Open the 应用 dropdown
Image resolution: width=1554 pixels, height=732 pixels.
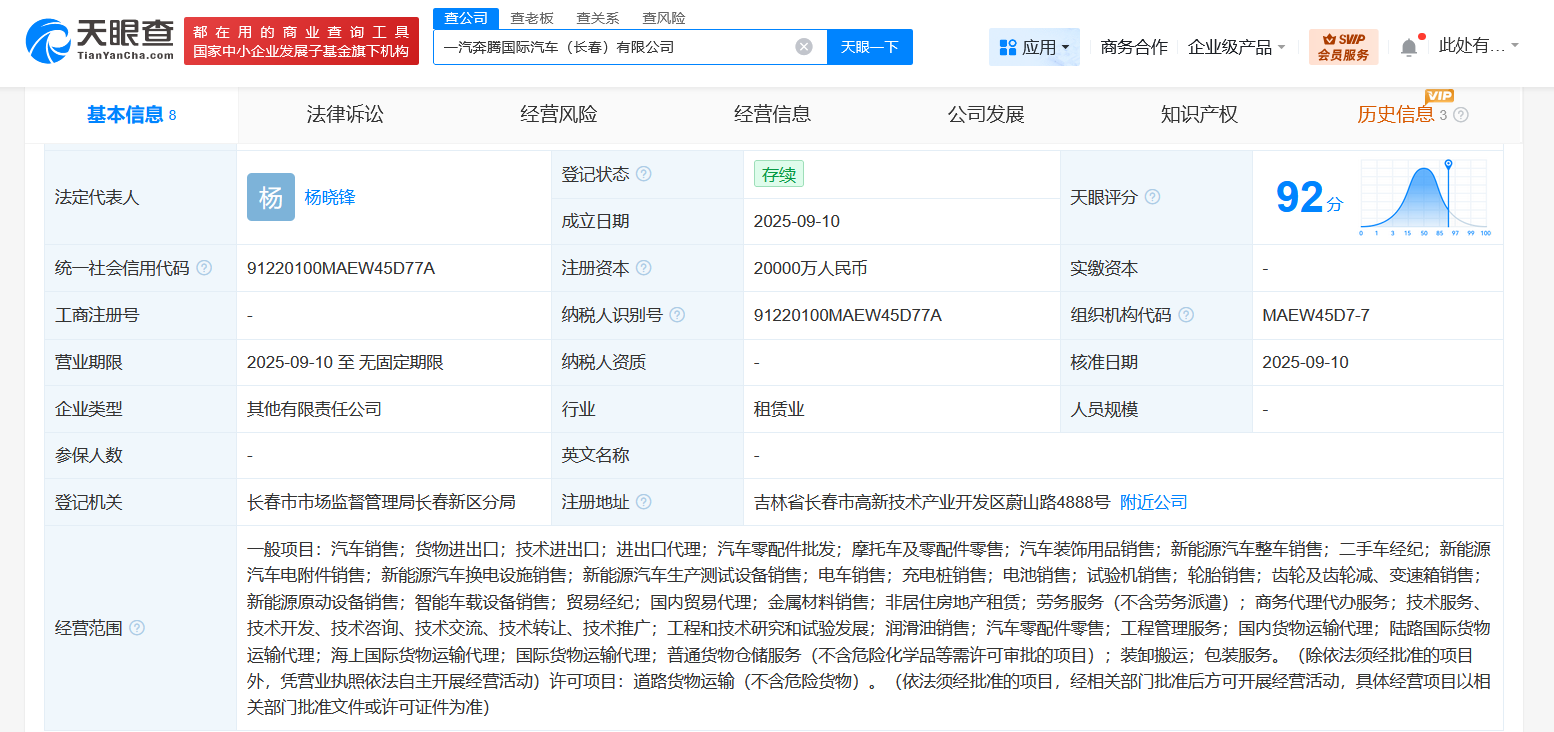1034,46
